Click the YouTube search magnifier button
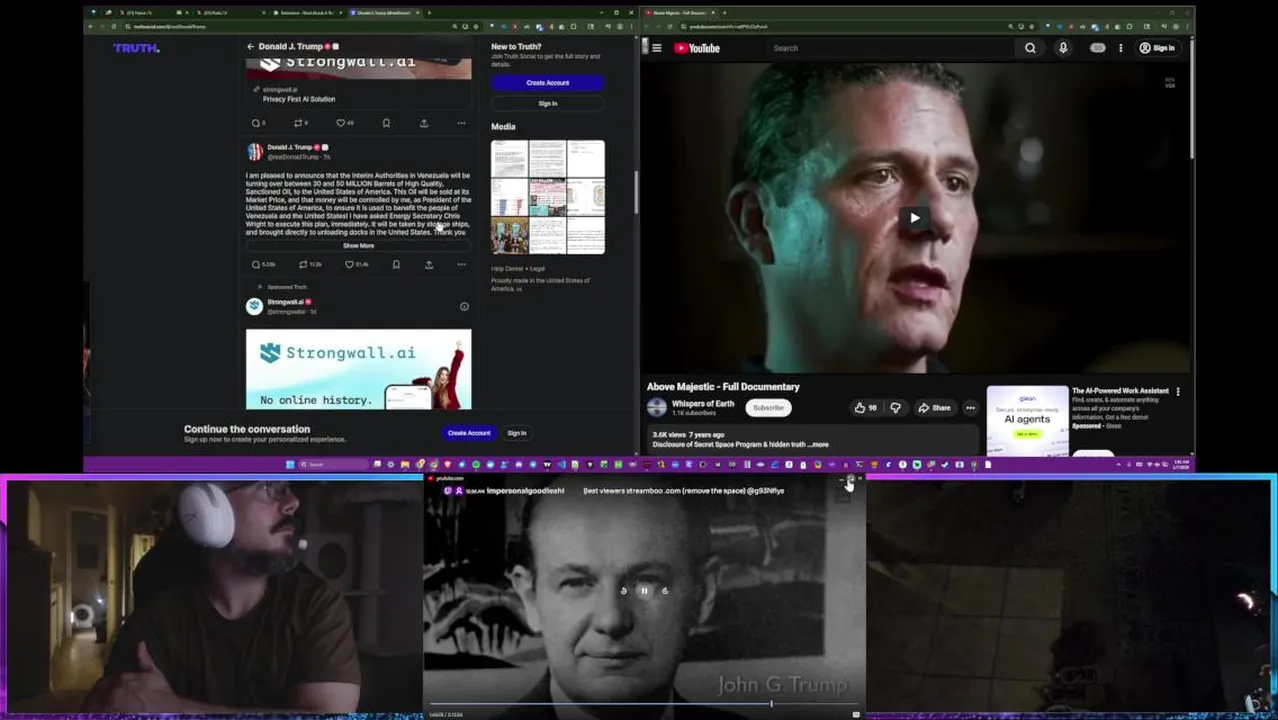Screen dimensions: 1278x720 pyautogui.click(x=1030, y=48)
